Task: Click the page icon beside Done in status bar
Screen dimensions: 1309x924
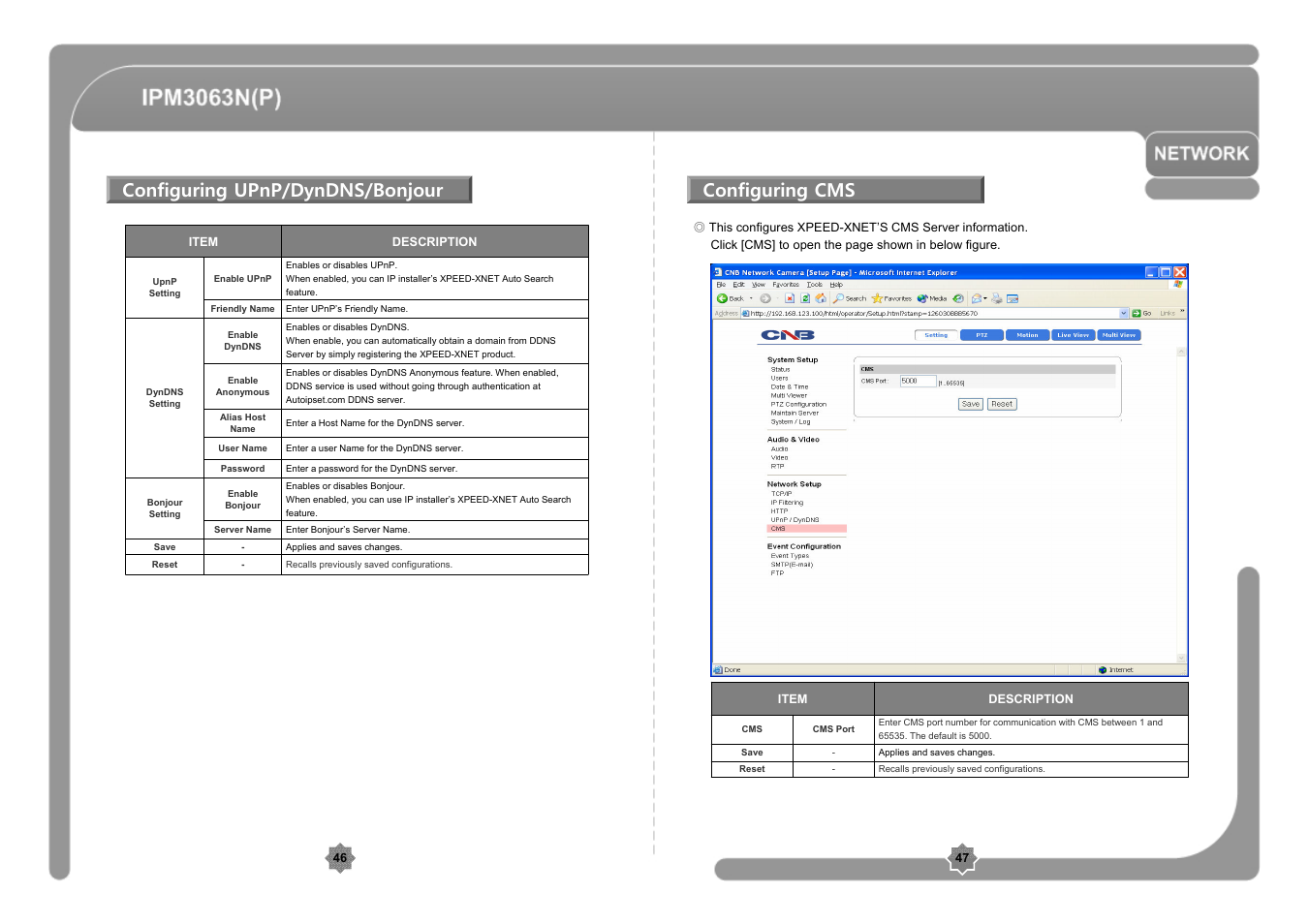Action: tap(718, 670)
